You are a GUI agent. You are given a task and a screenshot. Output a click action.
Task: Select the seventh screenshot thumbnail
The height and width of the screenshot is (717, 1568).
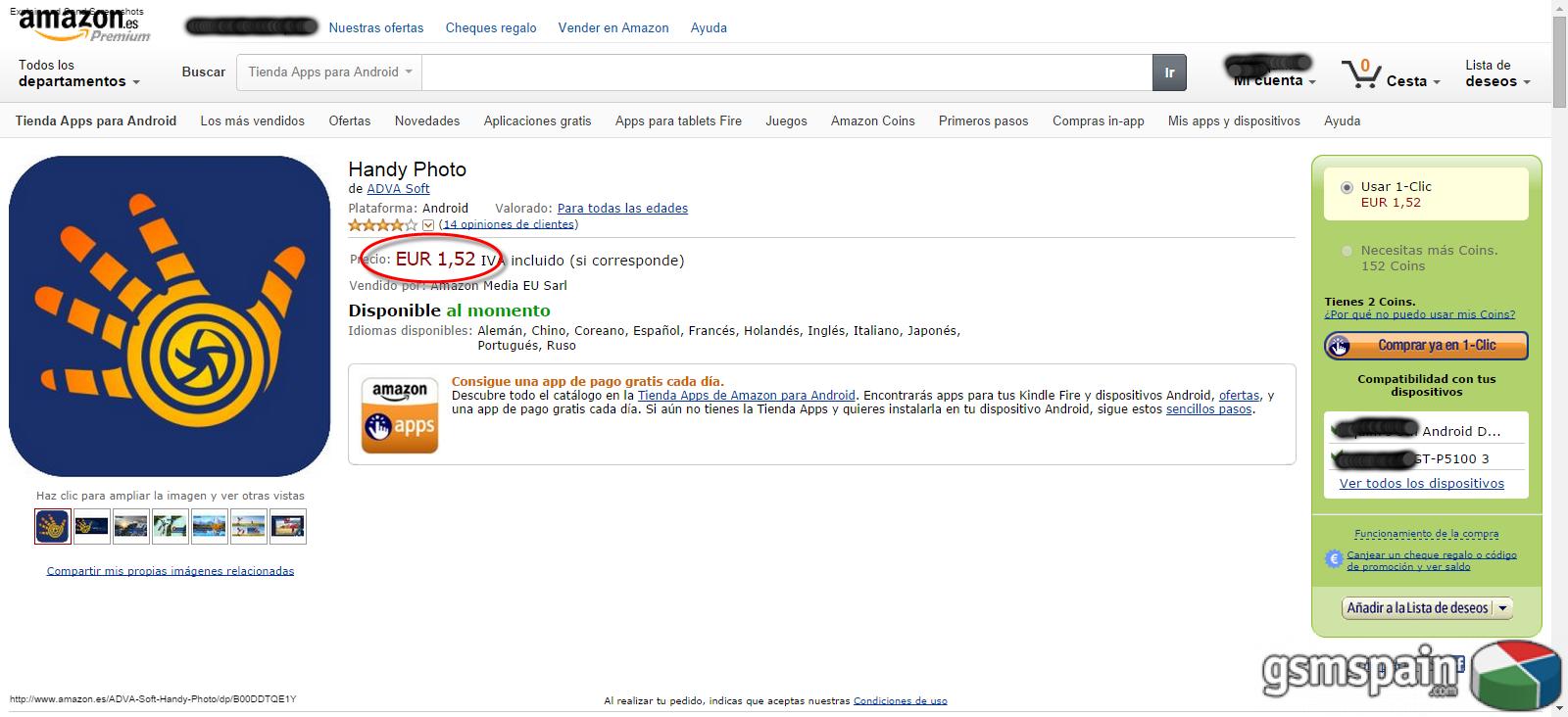click(x=288, y=526)
